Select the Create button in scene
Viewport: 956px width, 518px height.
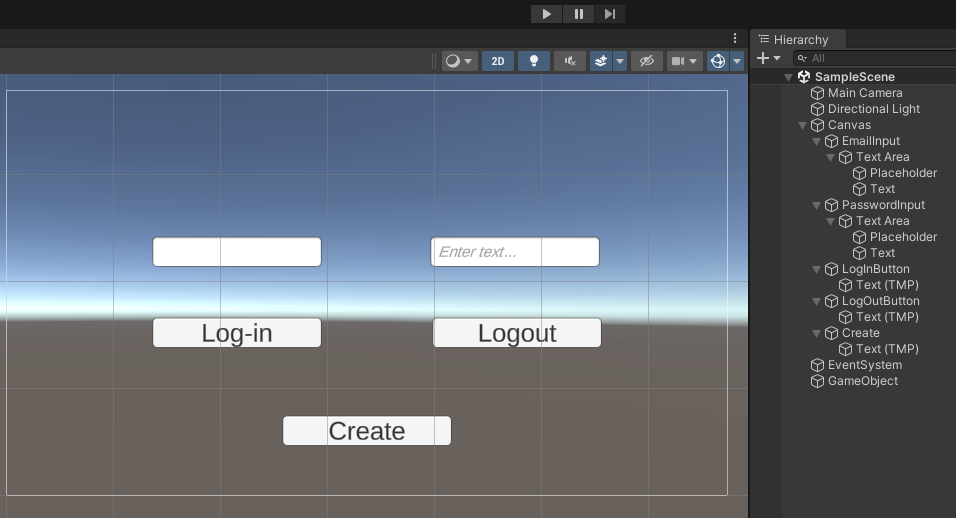(367, 431)
